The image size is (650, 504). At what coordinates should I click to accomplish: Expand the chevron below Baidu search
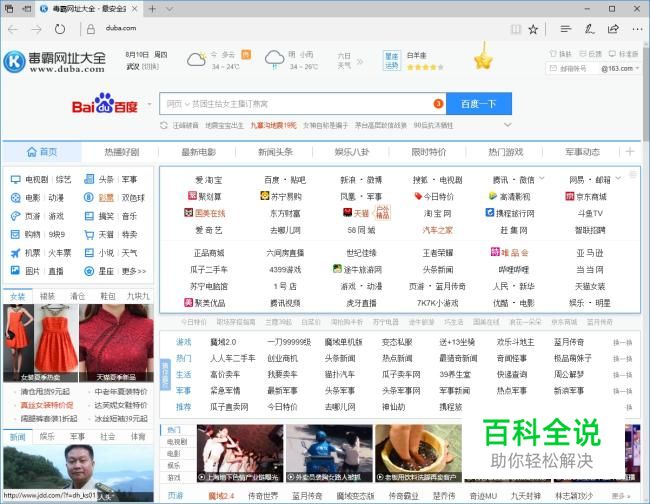click(x=507, y=125)
